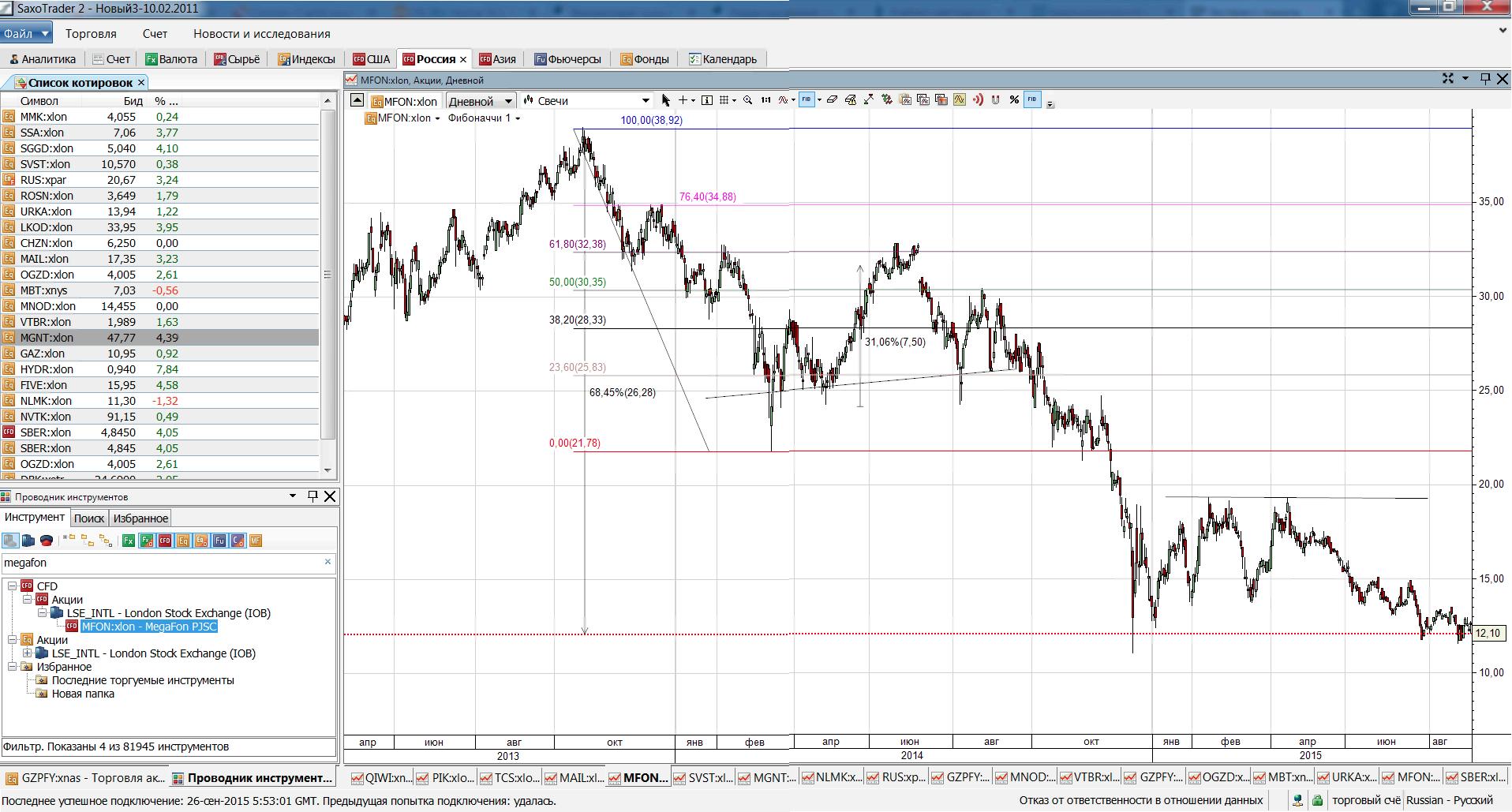Switch to the Поиск tab
The image size is (1512, 812).
tap(88, 518)
